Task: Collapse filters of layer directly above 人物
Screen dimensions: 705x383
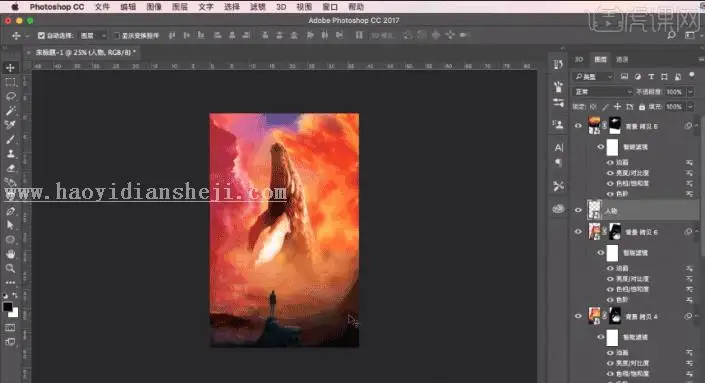Action: pyautogui.click(x=696, y=125)
